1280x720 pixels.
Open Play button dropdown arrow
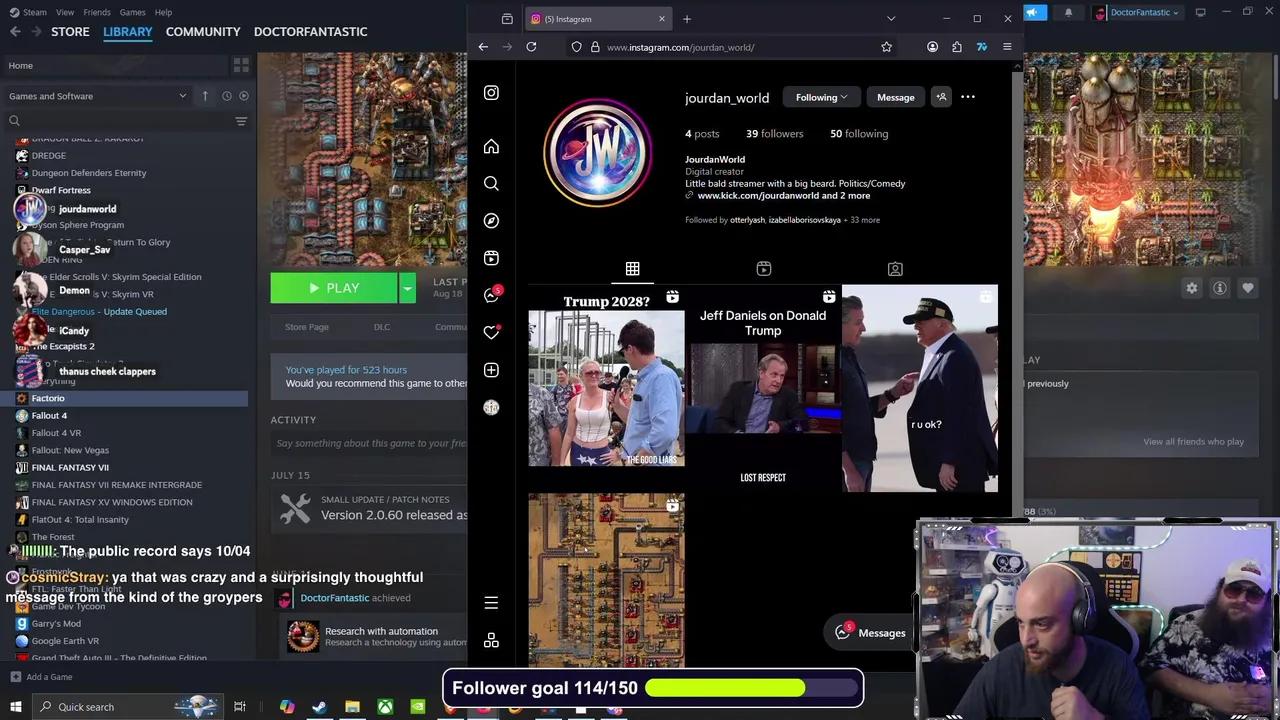click(407, 288)
